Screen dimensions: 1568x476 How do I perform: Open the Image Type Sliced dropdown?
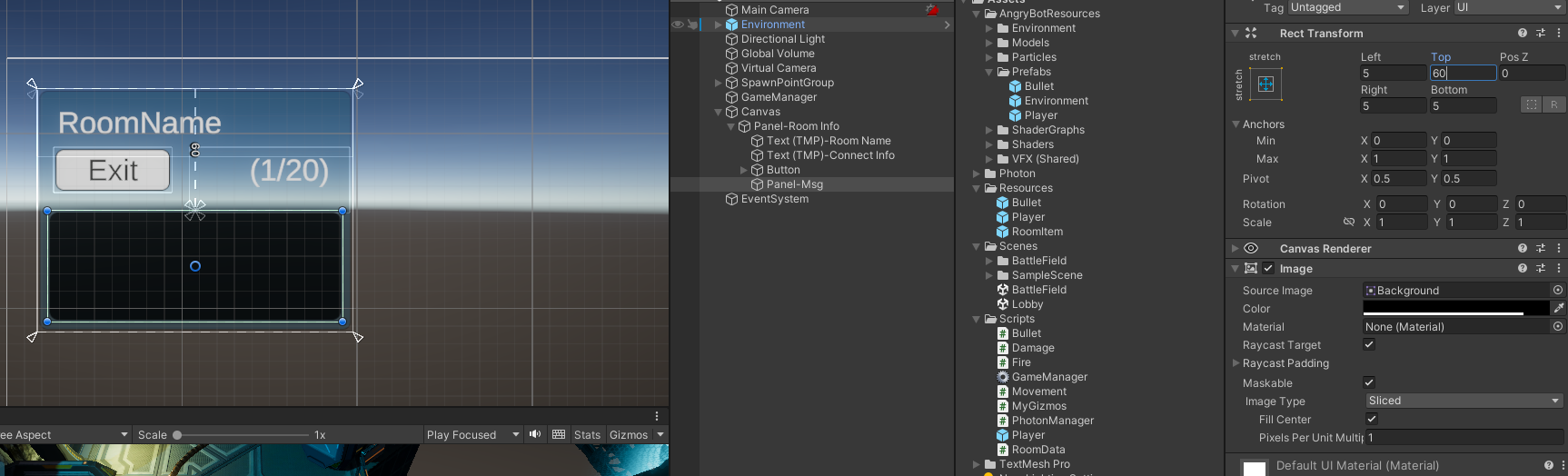point(1464,401)
